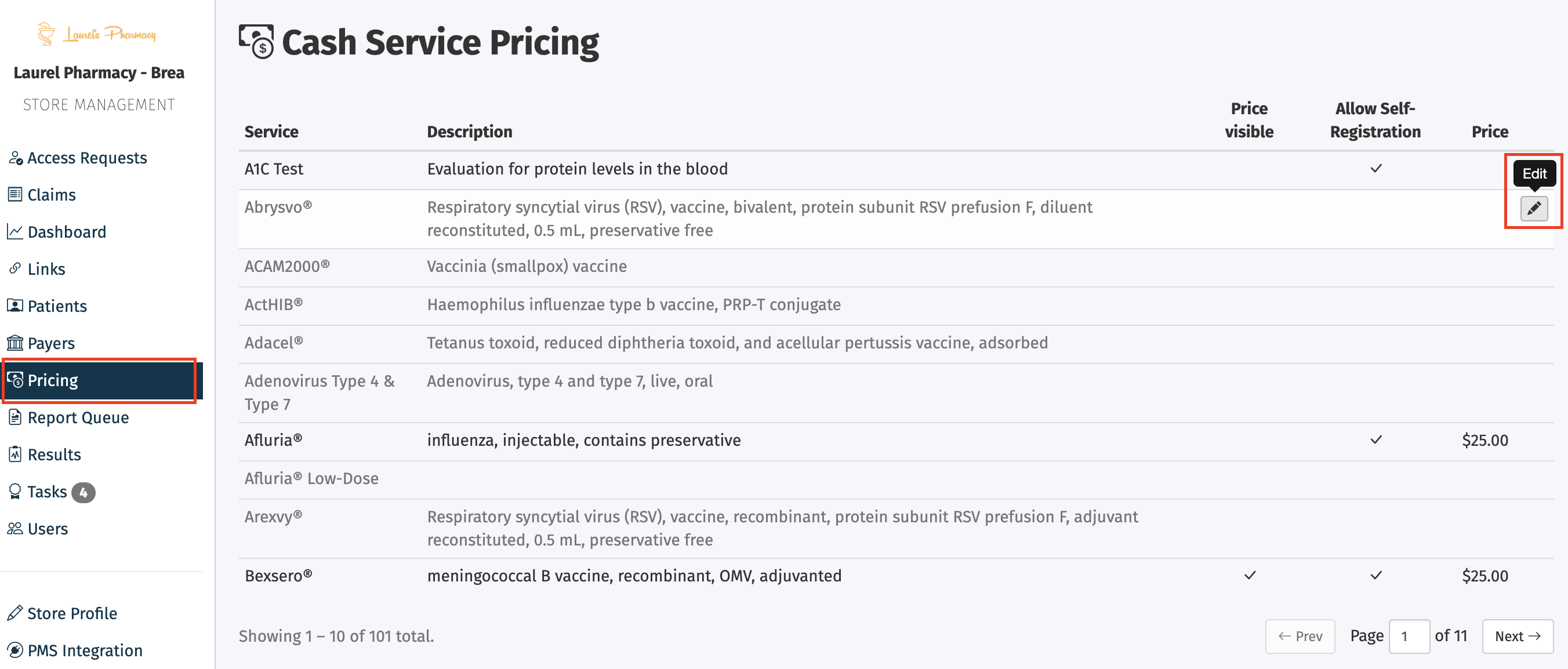Open Access Requests via its sidebar icon

click(16, 157)
